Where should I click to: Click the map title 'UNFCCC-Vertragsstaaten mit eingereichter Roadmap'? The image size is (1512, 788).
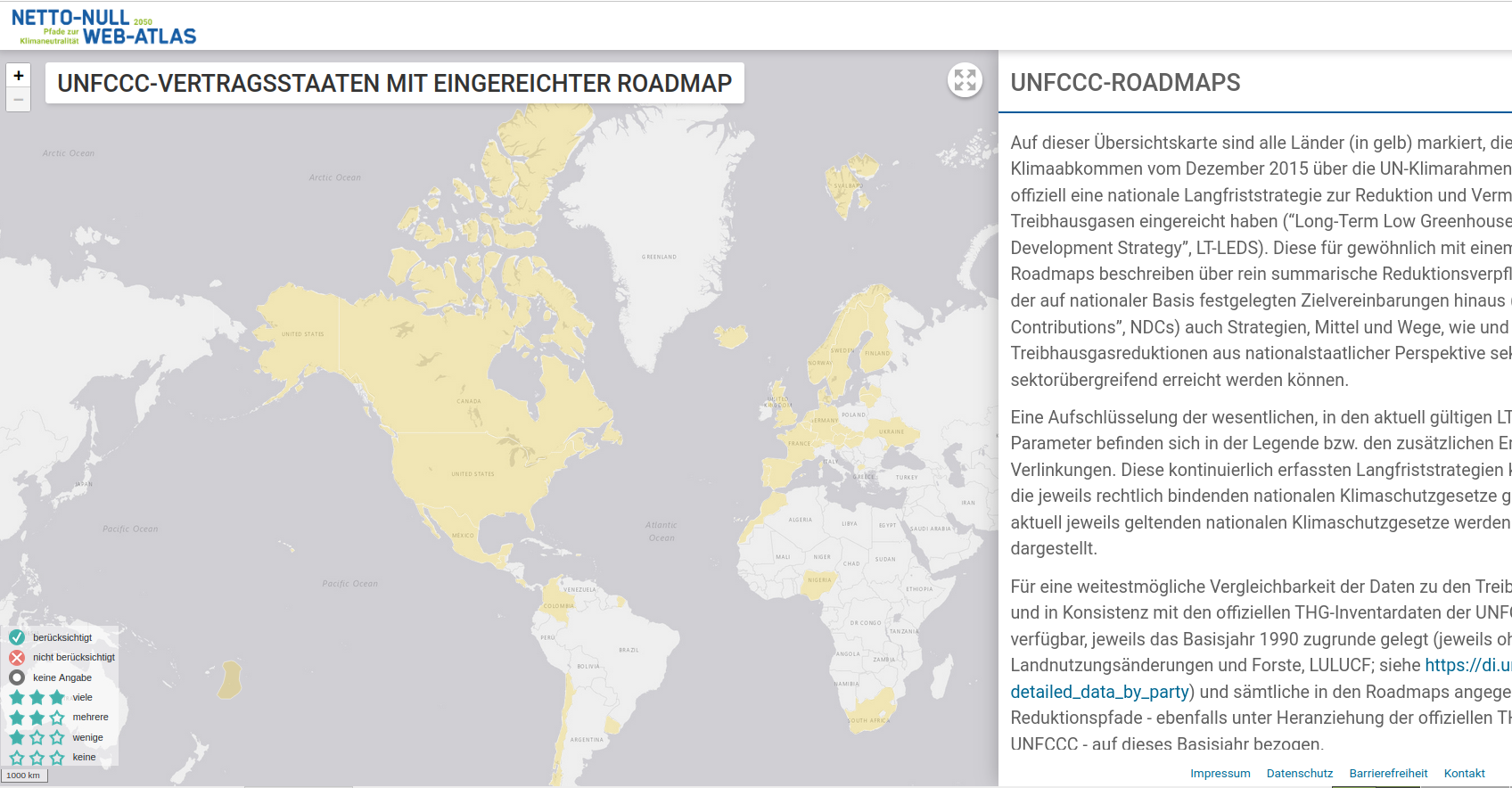pyautogui.click(x=394, y=83)
